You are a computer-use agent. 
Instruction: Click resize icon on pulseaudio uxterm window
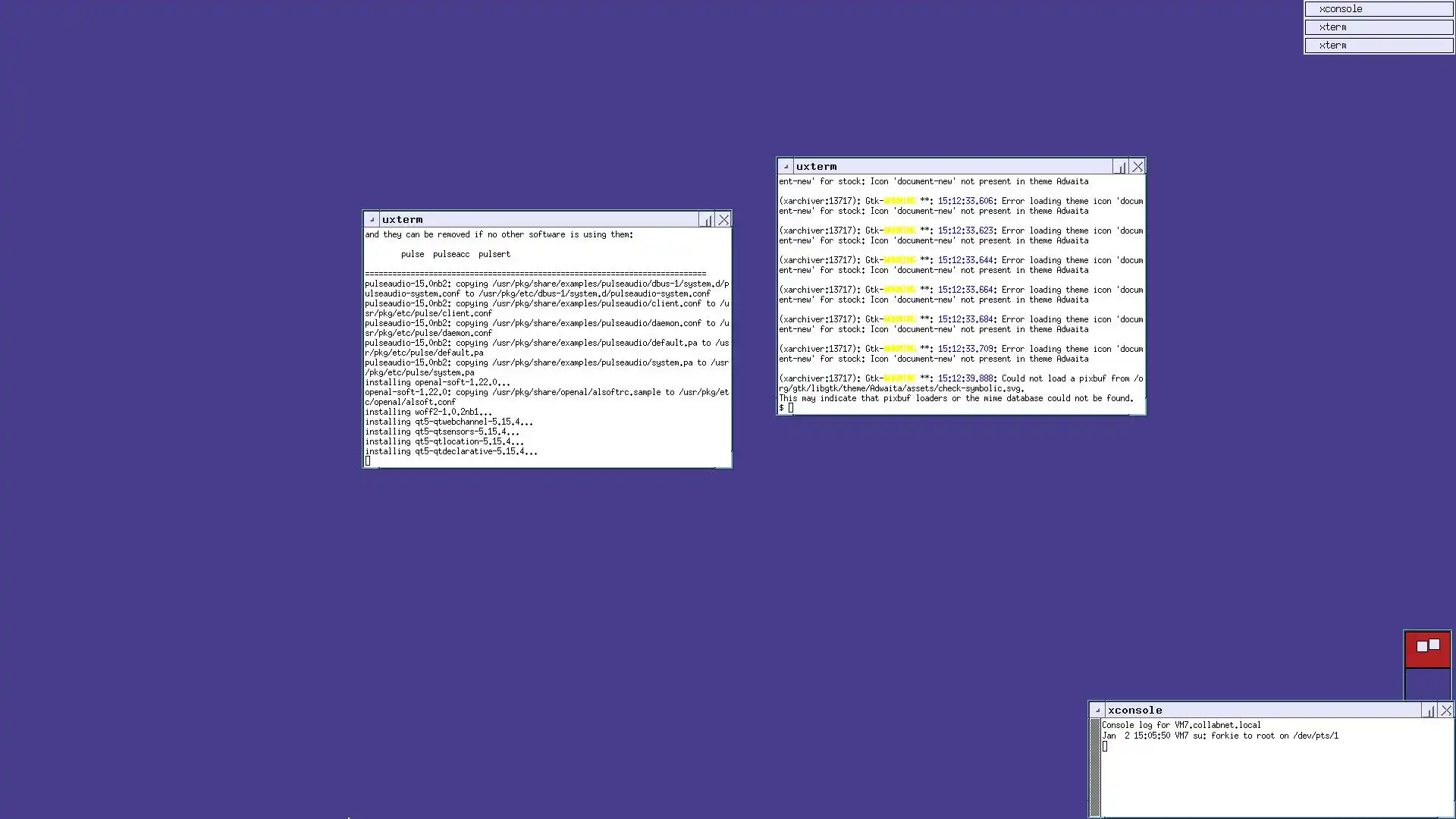click(x=707, y=220)
